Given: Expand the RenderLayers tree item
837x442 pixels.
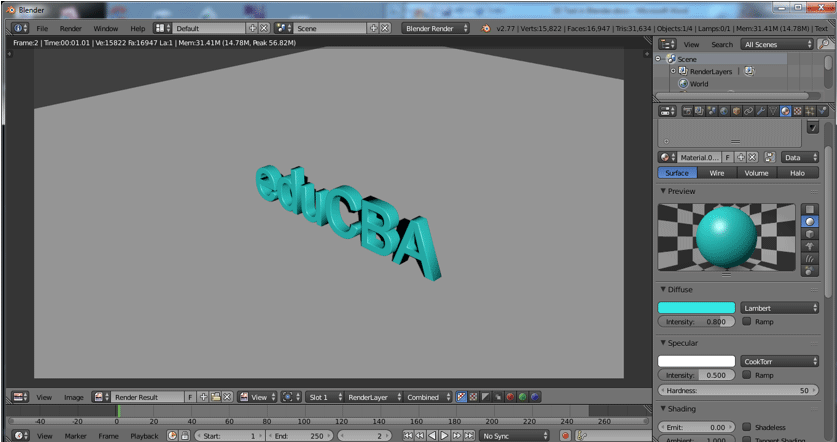Looking at the screenshot, I should coord(673,71).
